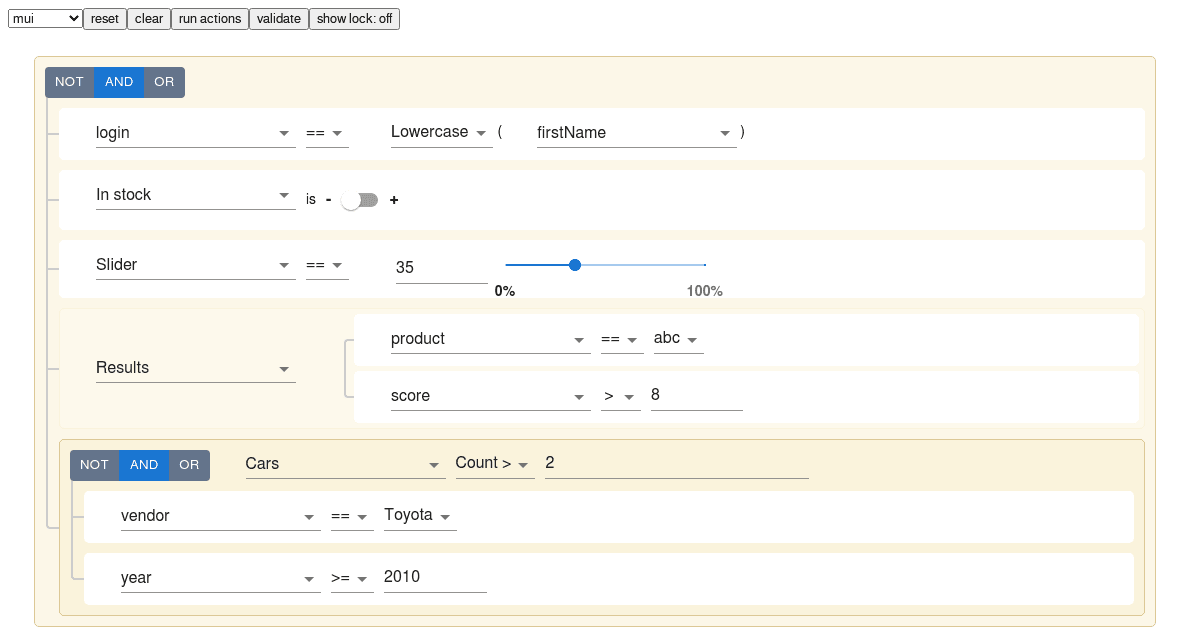Click the 0% mark on the slider

click(x=505, y=291)
